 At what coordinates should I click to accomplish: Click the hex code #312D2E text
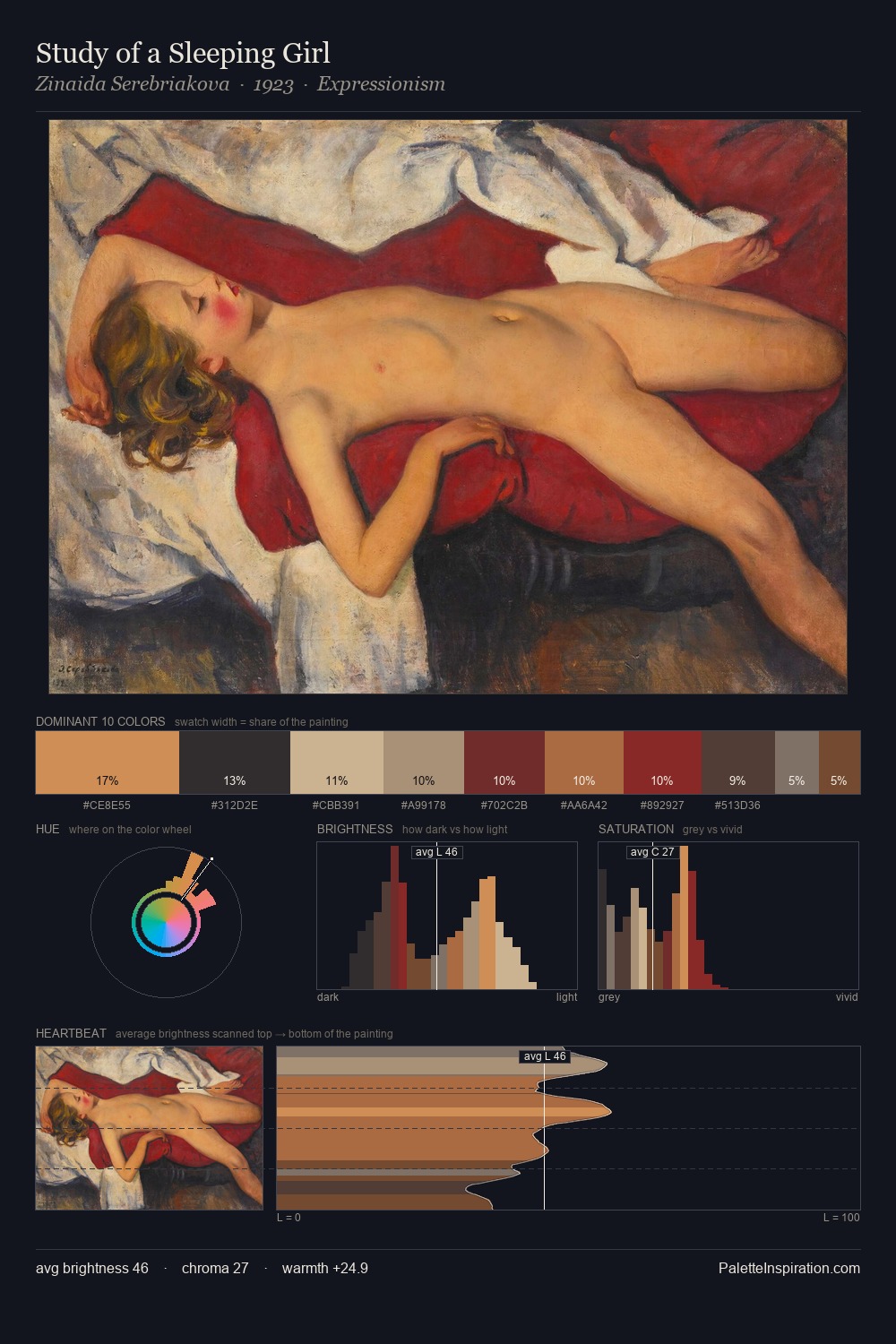[x=235, y=806]
